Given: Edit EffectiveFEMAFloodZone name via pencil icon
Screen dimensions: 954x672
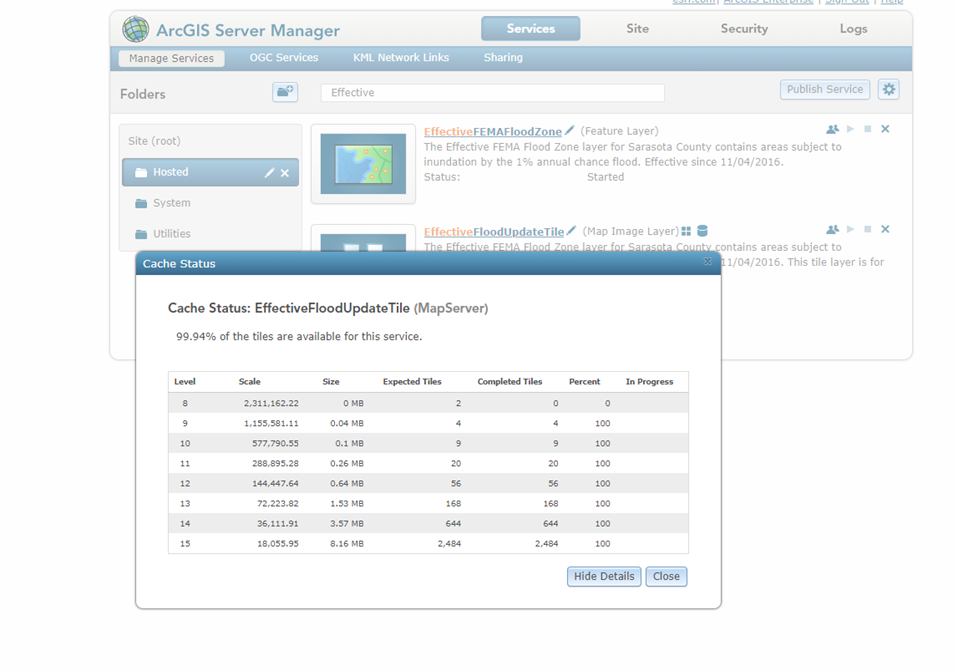Looking at the screenshot, I should coord(569,129).
